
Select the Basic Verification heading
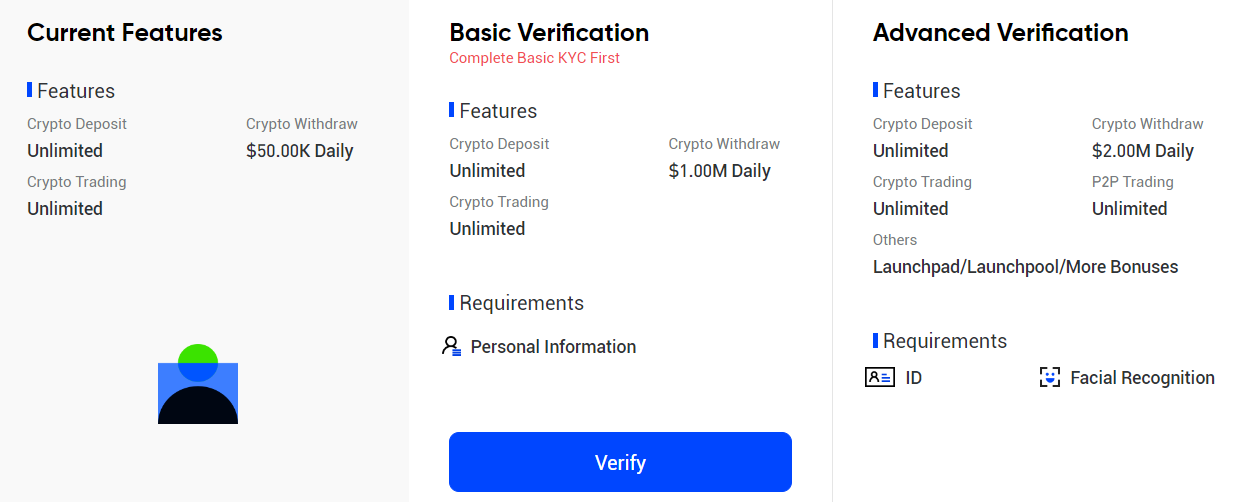click(x=549, y=32)
